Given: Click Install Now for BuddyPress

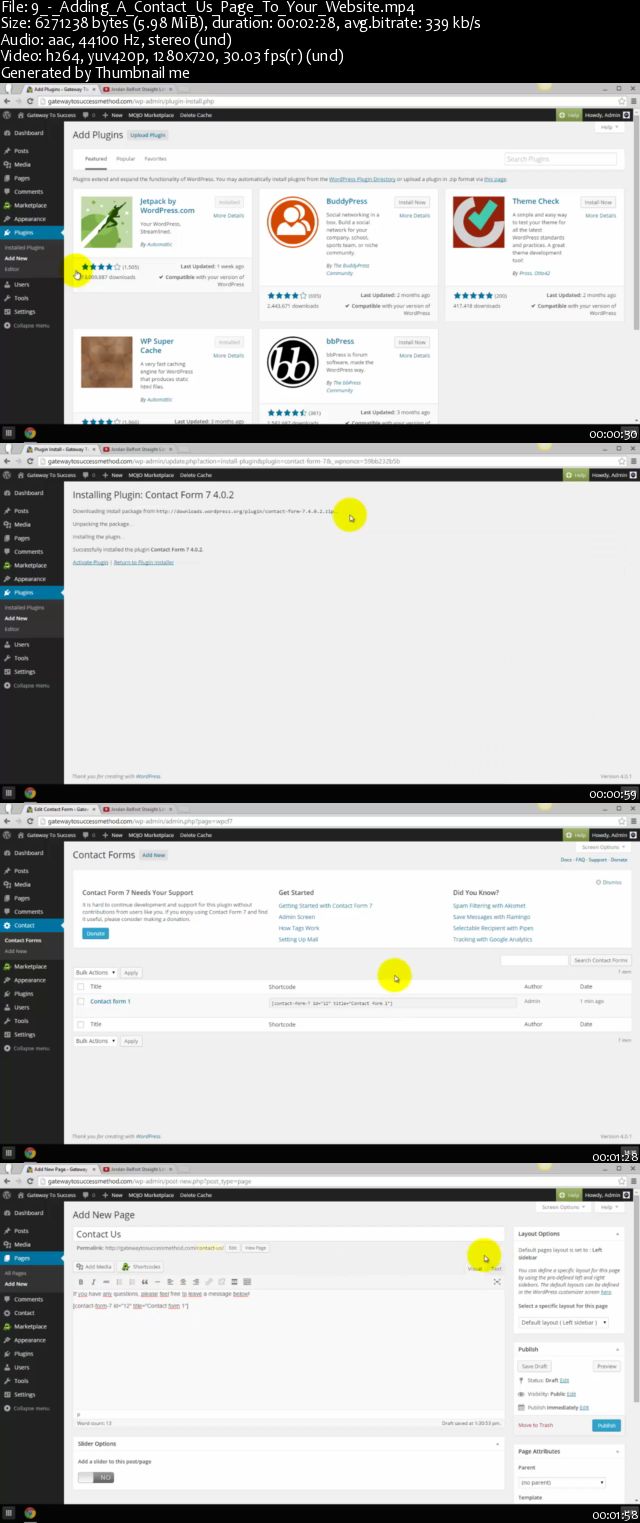Looking at the screenshot, I should click(x=413, y=202).
